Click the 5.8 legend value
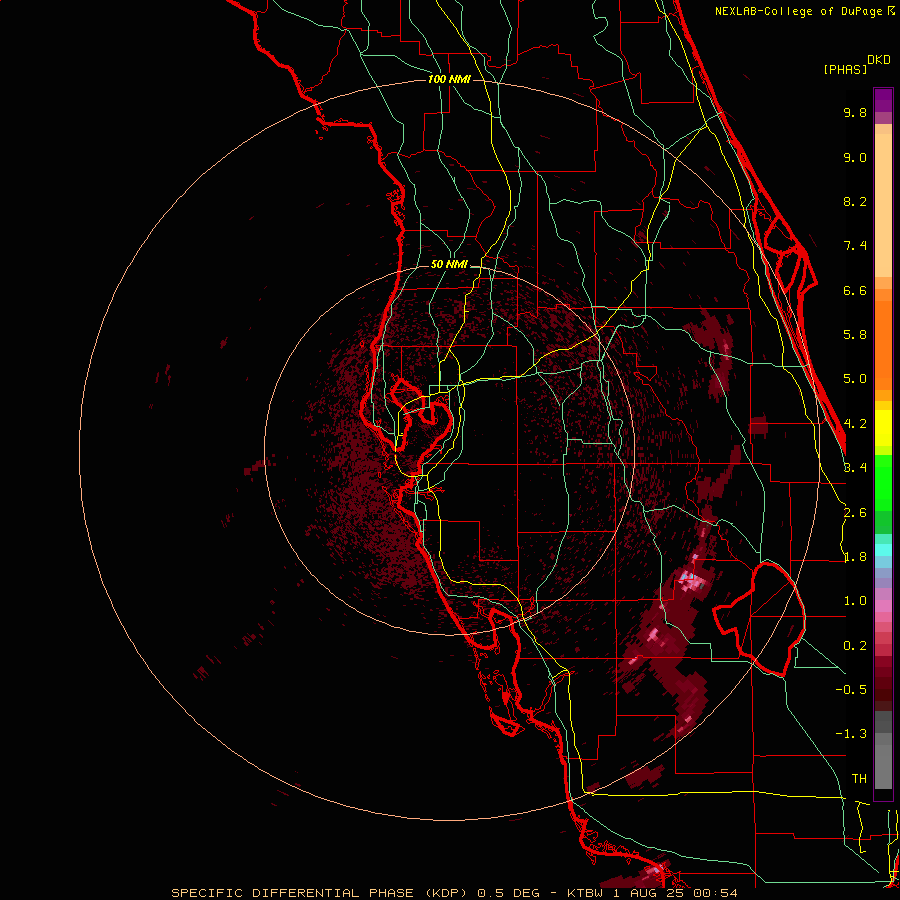 click(855, 335)
